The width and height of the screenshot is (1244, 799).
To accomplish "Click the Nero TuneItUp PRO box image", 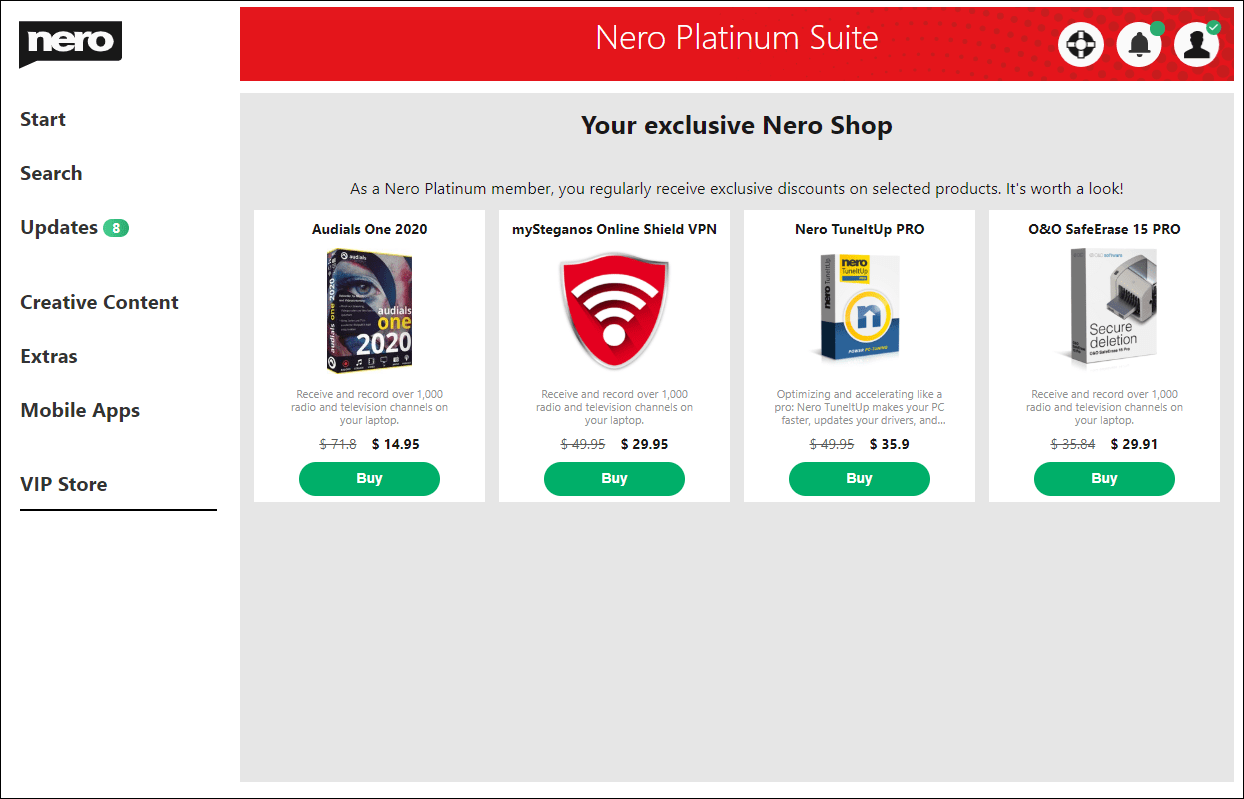I will tap(859, 308).
